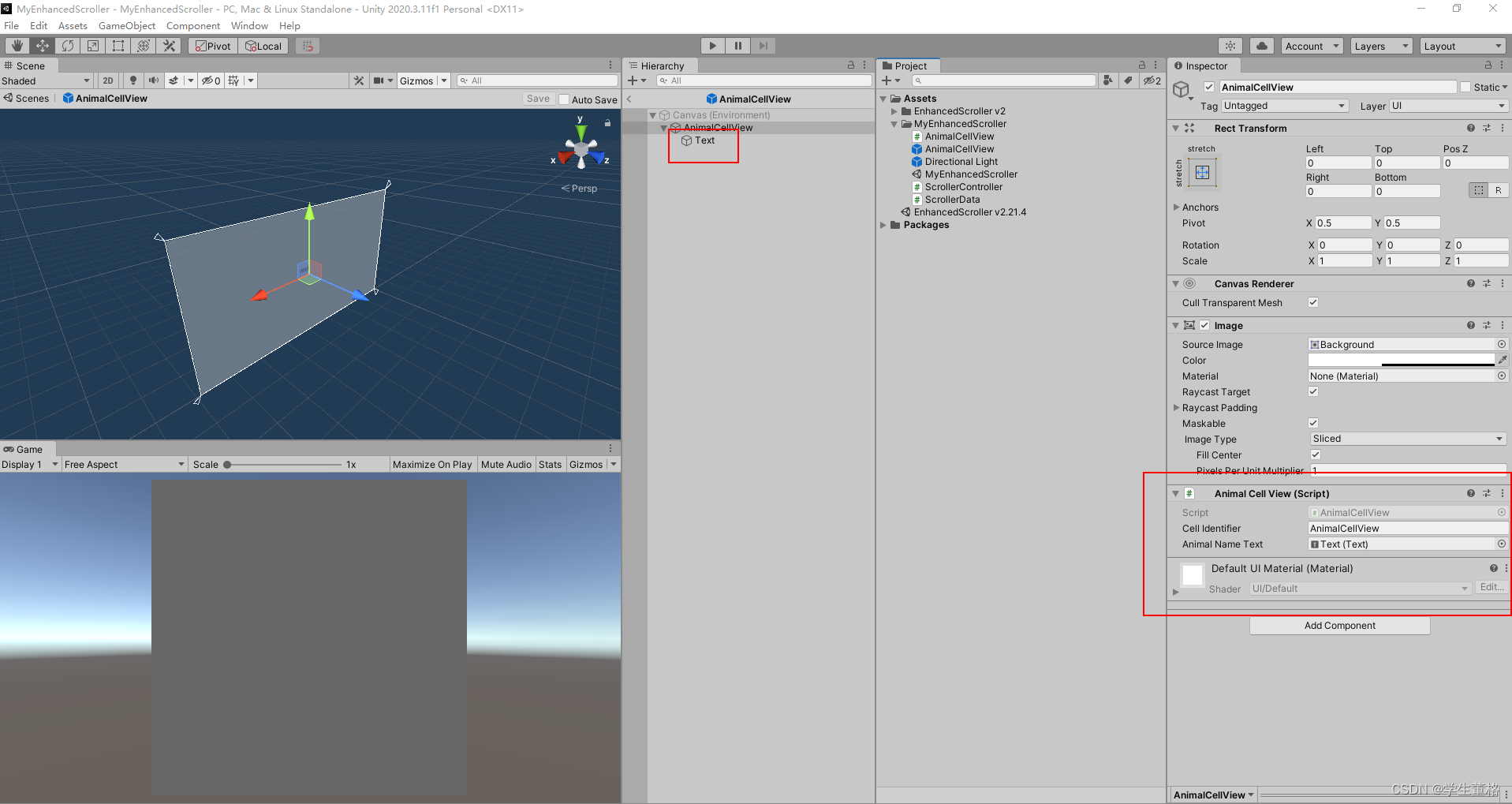Open the Image Type dropdown showing Sliced
The width and height of the screenshot is (1512, 804).
(1407, 438)
